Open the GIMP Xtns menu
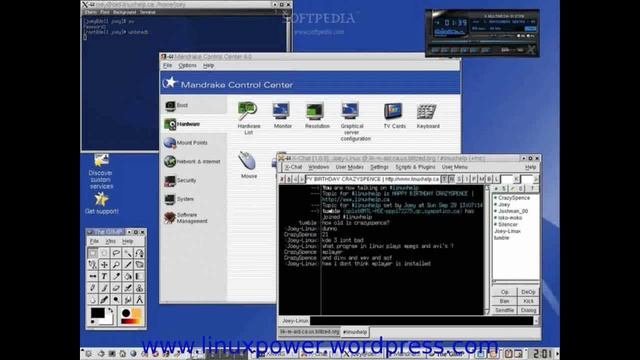 pos(111,241)
